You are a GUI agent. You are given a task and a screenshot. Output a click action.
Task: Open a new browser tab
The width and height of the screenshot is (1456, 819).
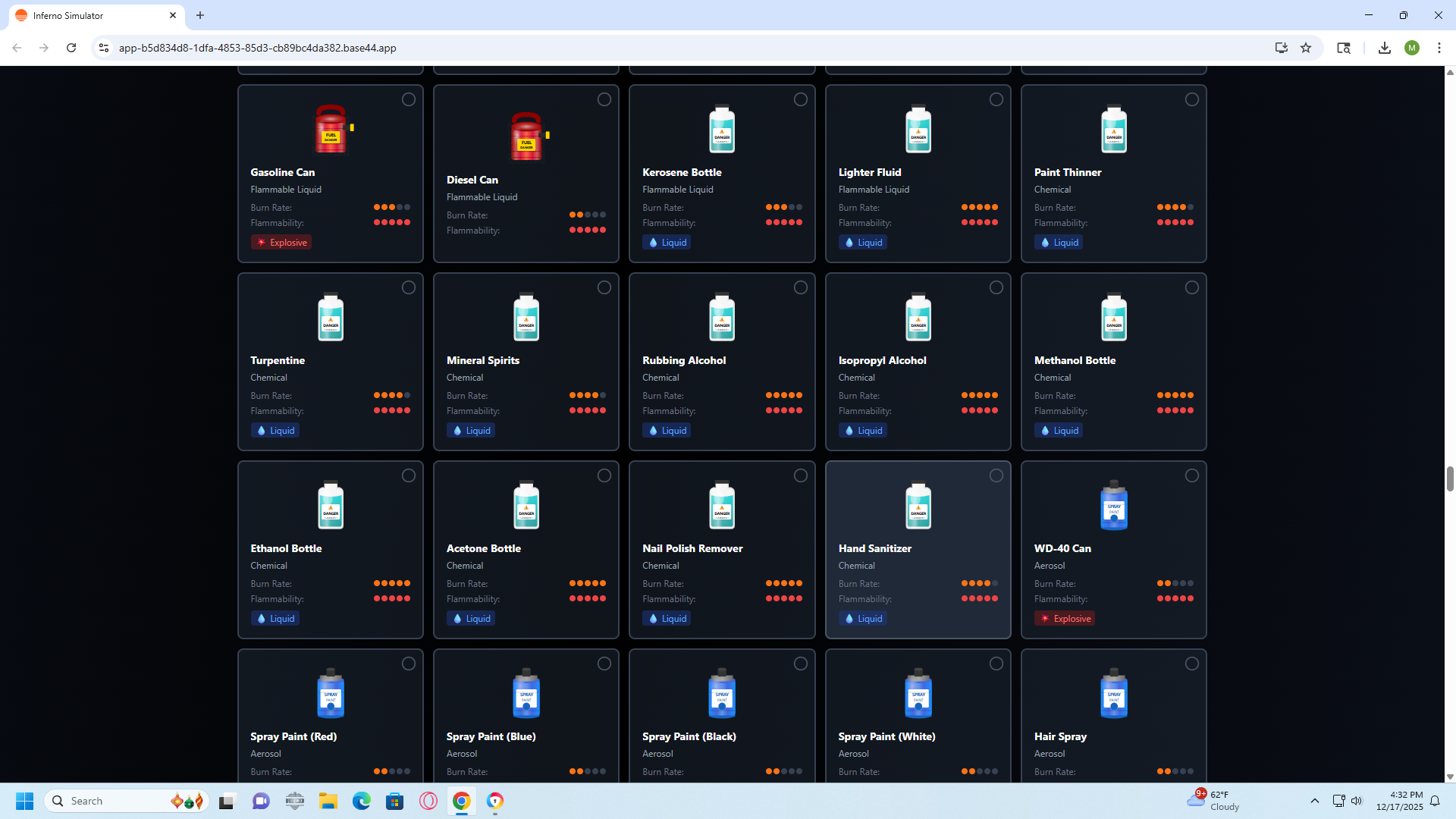pos(200,15)
